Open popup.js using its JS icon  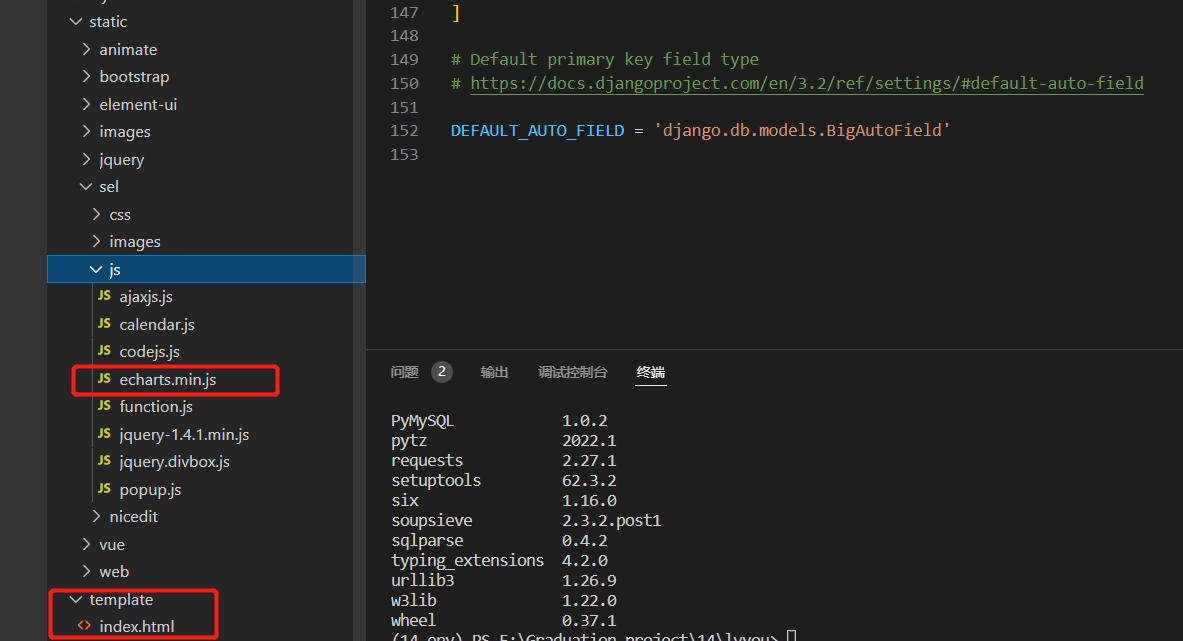point(104,489)
